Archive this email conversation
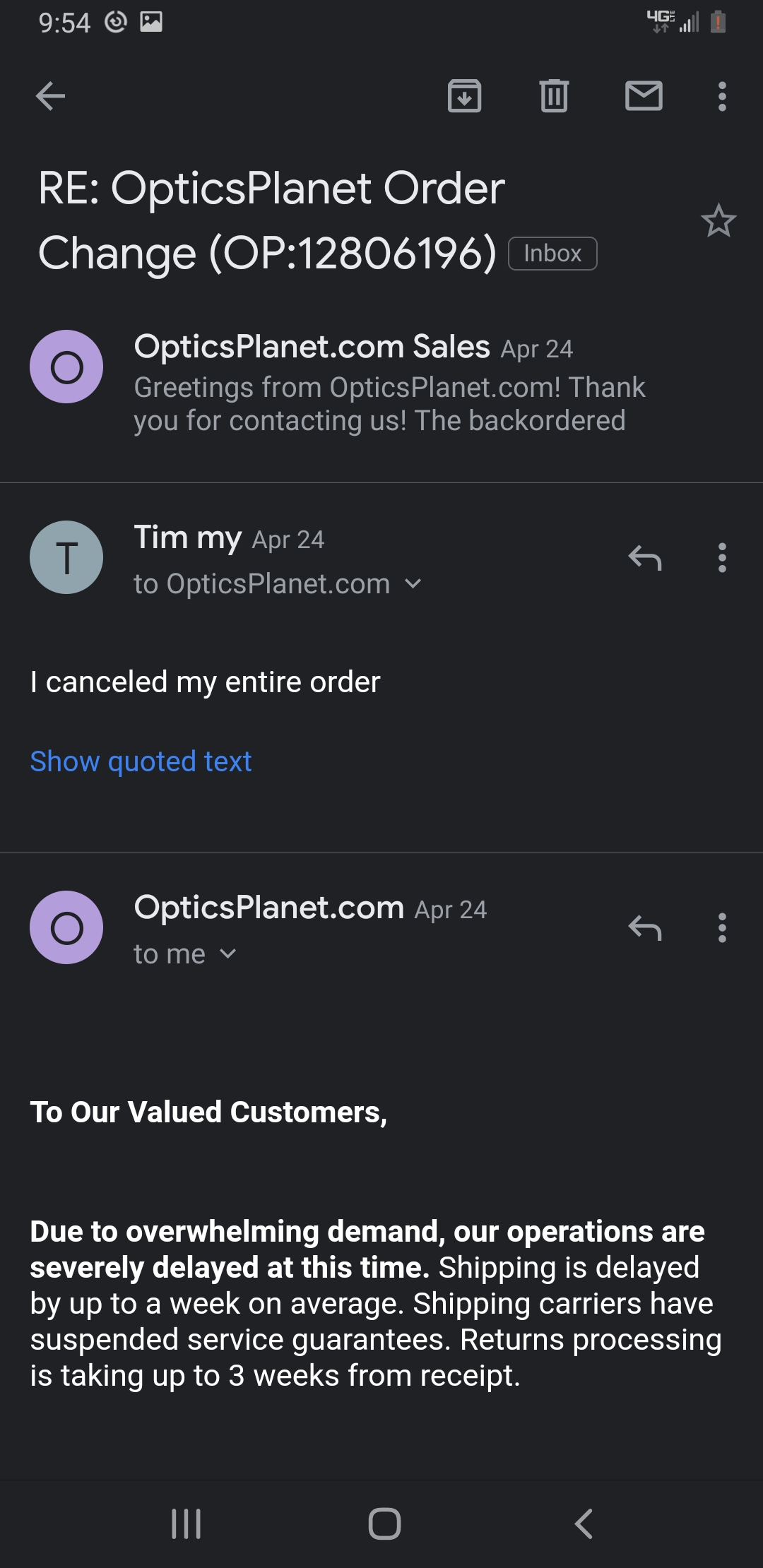 click(464, 96)
